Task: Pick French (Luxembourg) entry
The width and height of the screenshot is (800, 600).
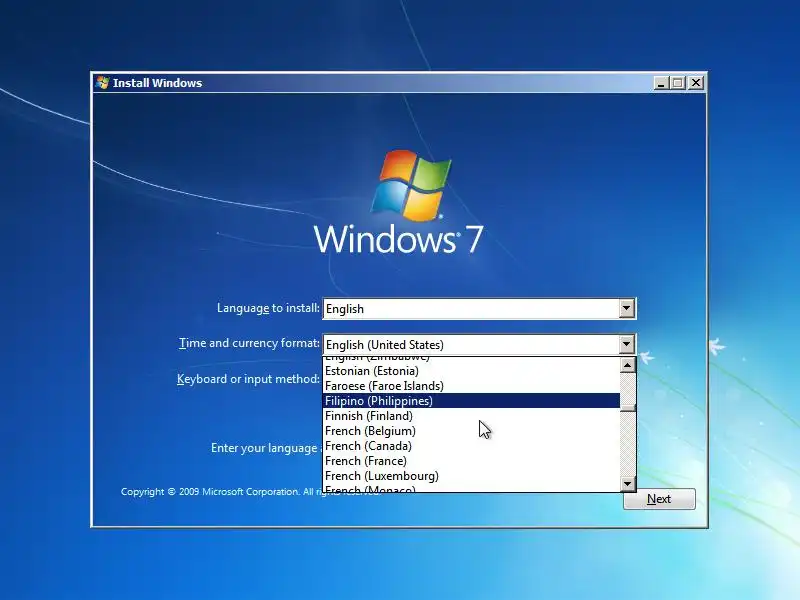Action: (471, 476)
